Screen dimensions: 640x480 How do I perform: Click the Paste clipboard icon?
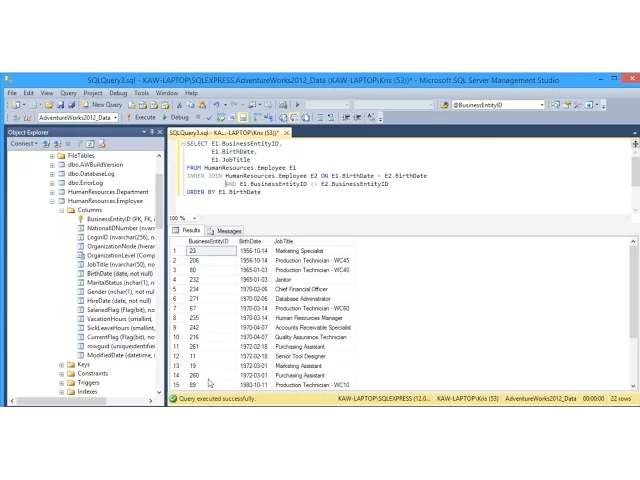click(202, 105)
